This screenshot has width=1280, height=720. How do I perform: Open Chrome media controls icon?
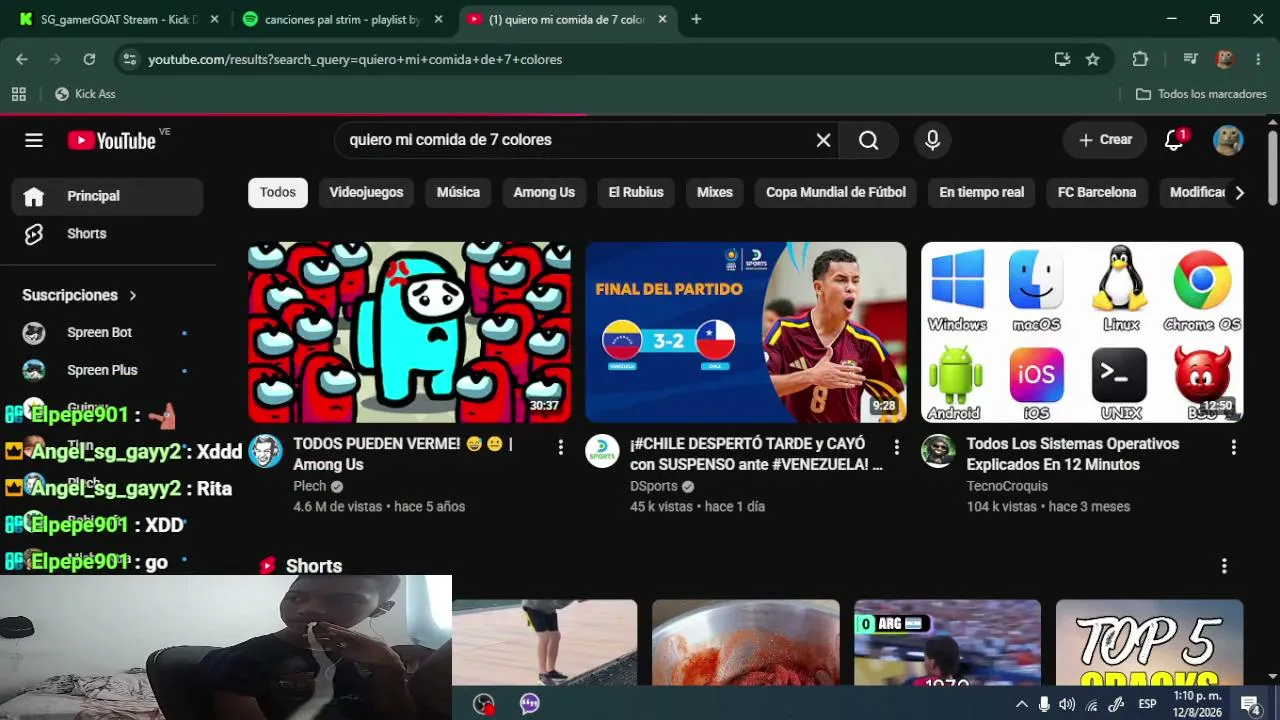tap(1190, 59)
